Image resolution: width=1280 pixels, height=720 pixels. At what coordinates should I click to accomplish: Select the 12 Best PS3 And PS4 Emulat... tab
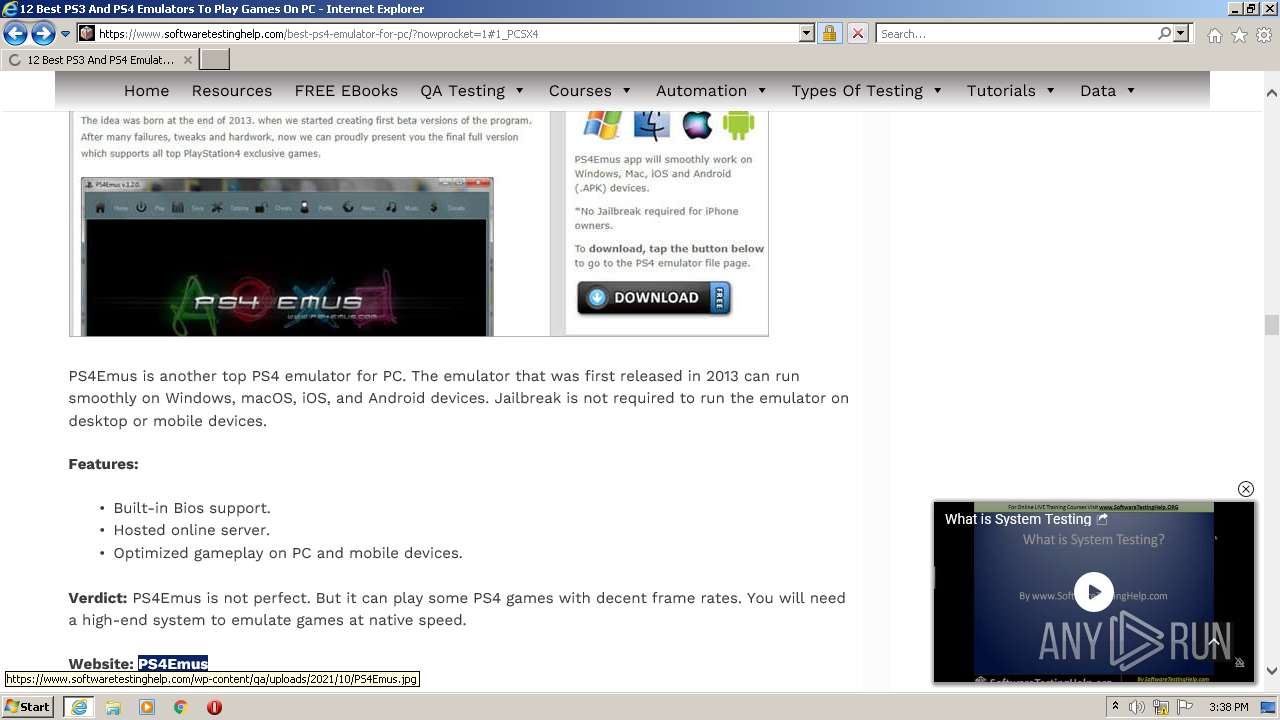[100, 60]
